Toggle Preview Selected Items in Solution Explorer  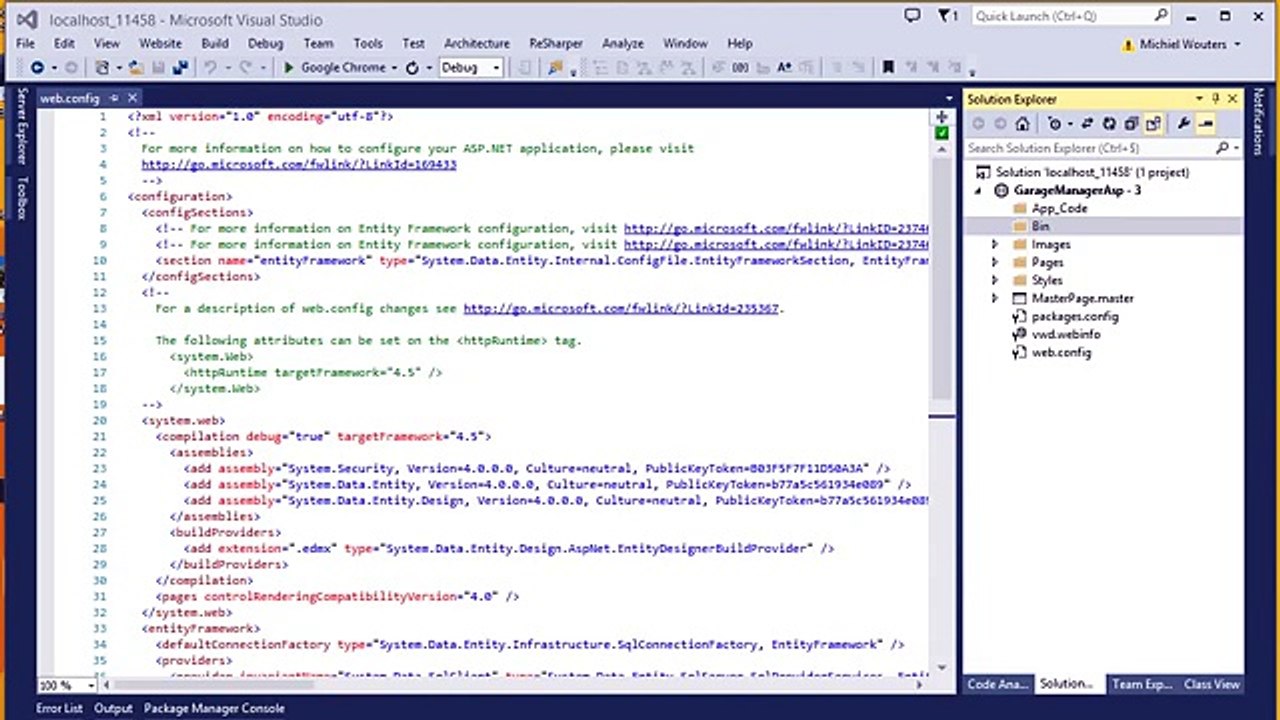1205,124
